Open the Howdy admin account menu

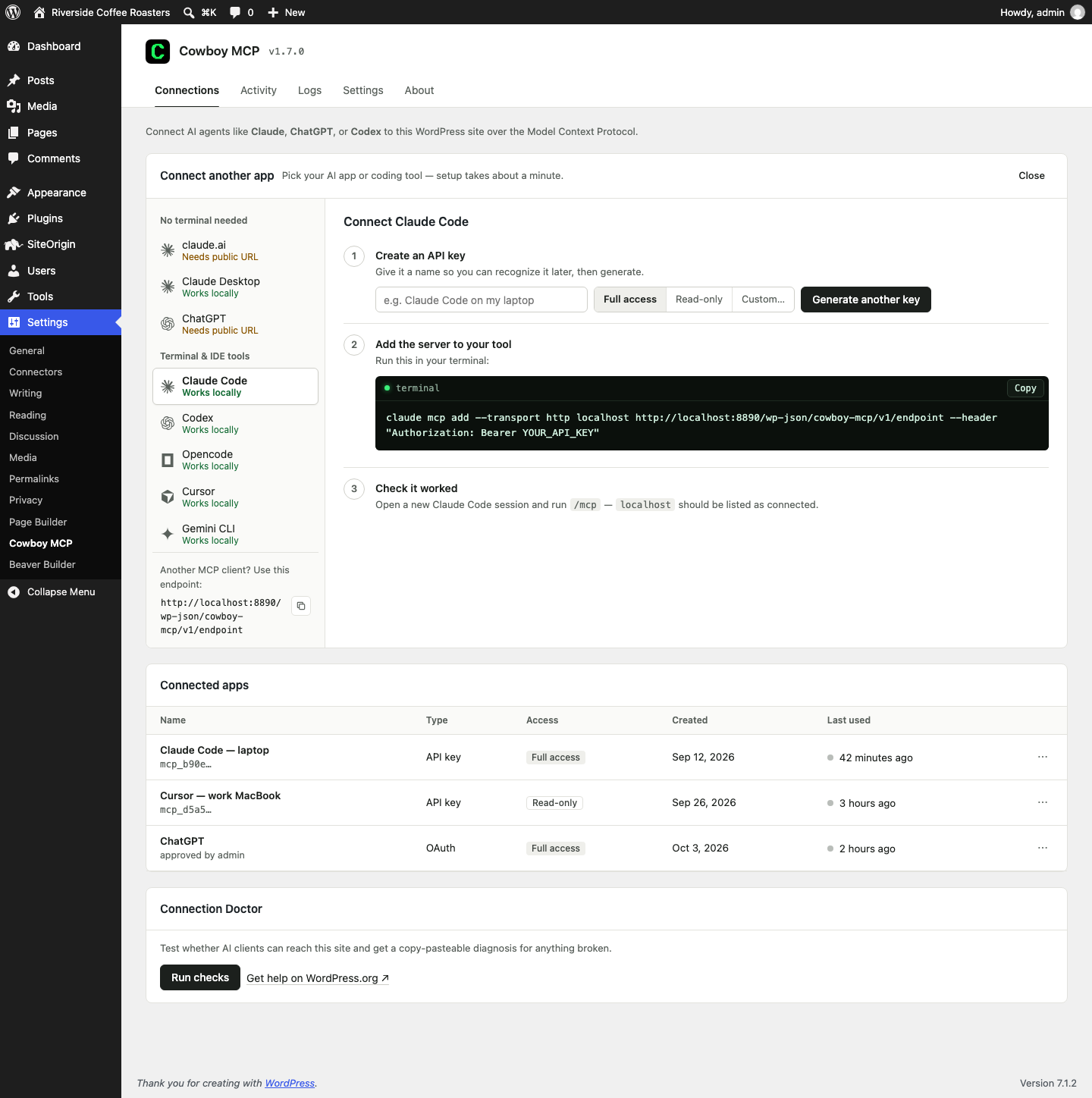(x=1042, y=12)
